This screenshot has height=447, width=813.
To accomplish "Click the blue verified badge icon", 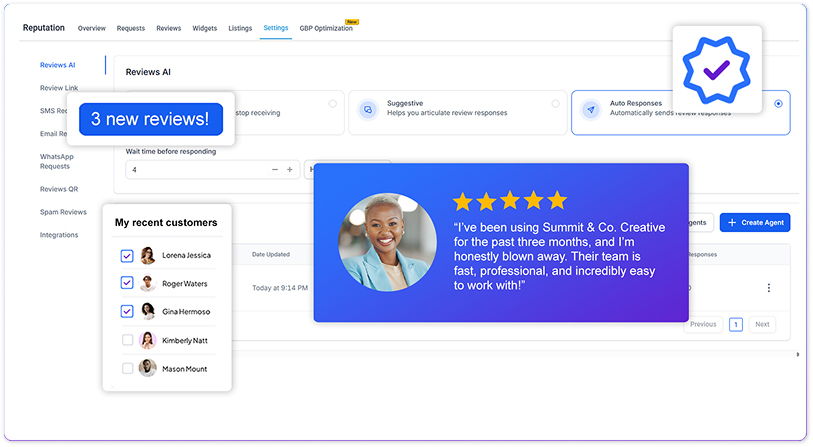I will (x=716, y=69).
